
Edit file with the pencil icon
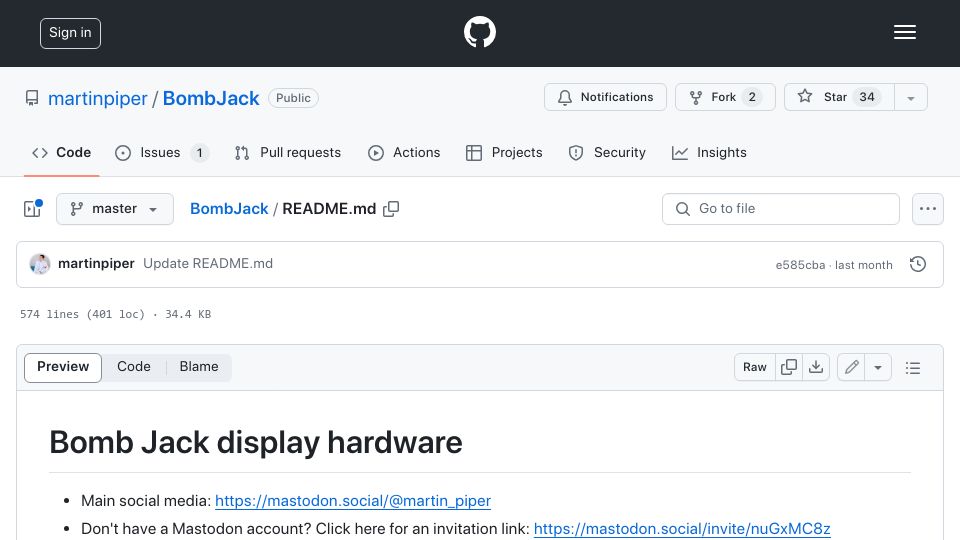[x=851, y=367]
